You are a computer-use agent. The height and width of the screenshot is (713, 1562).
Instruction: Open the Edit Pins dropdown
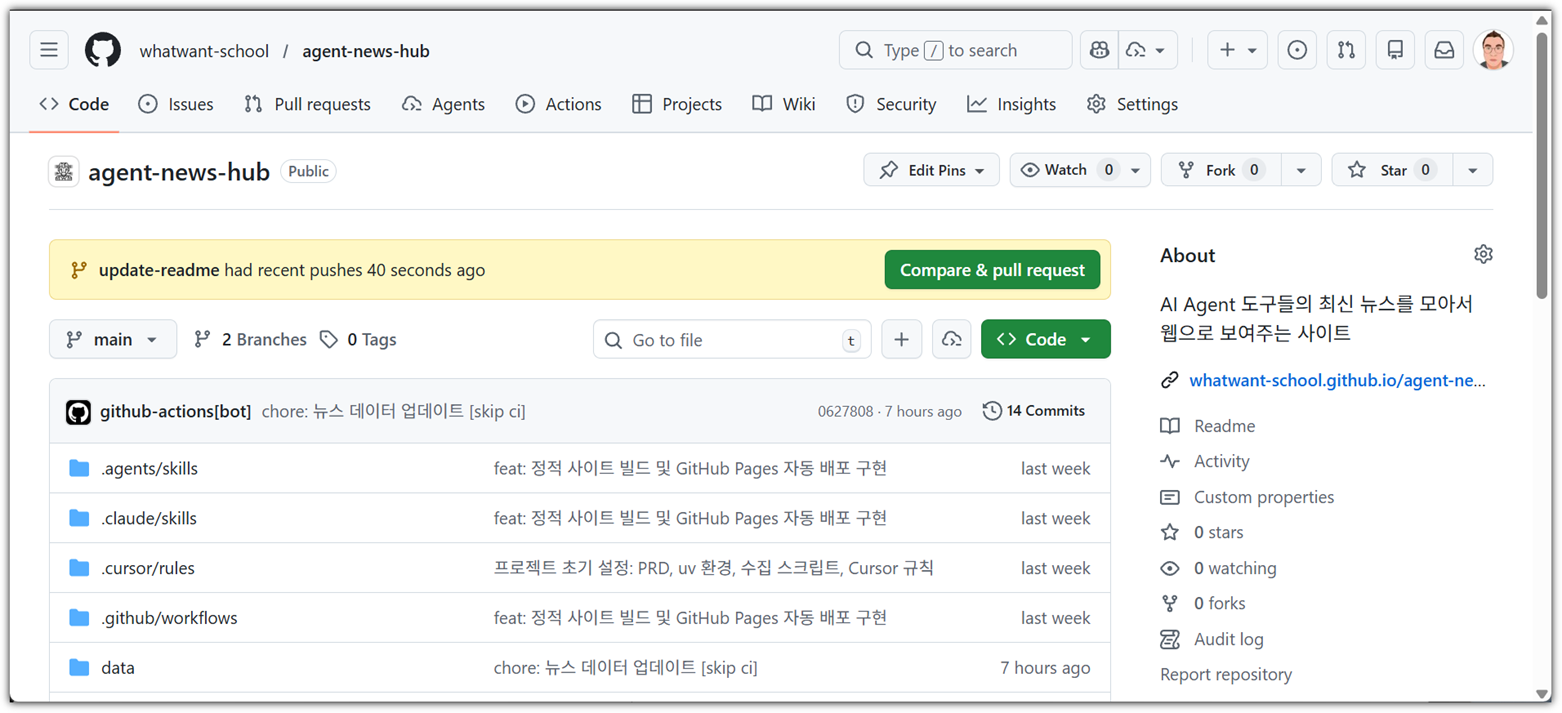point(931,170)
